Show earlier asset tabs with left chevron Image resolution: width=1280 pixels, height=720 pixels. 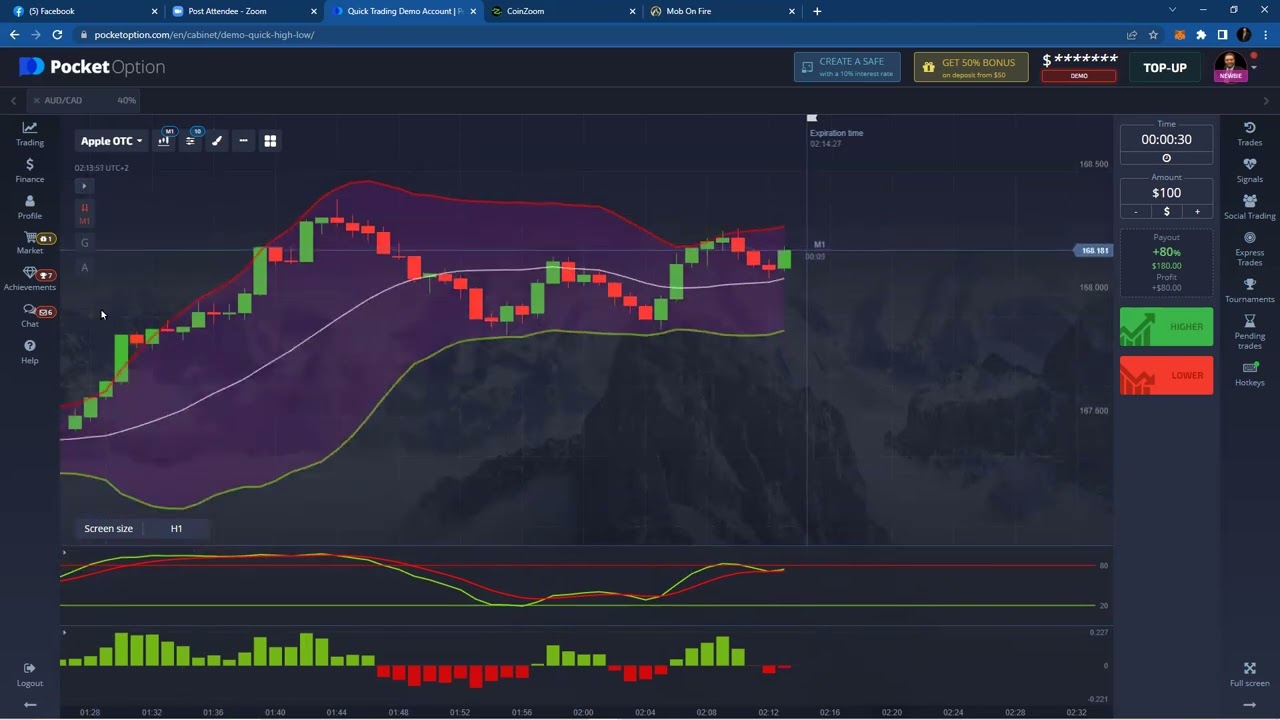(x=13, y=100)
